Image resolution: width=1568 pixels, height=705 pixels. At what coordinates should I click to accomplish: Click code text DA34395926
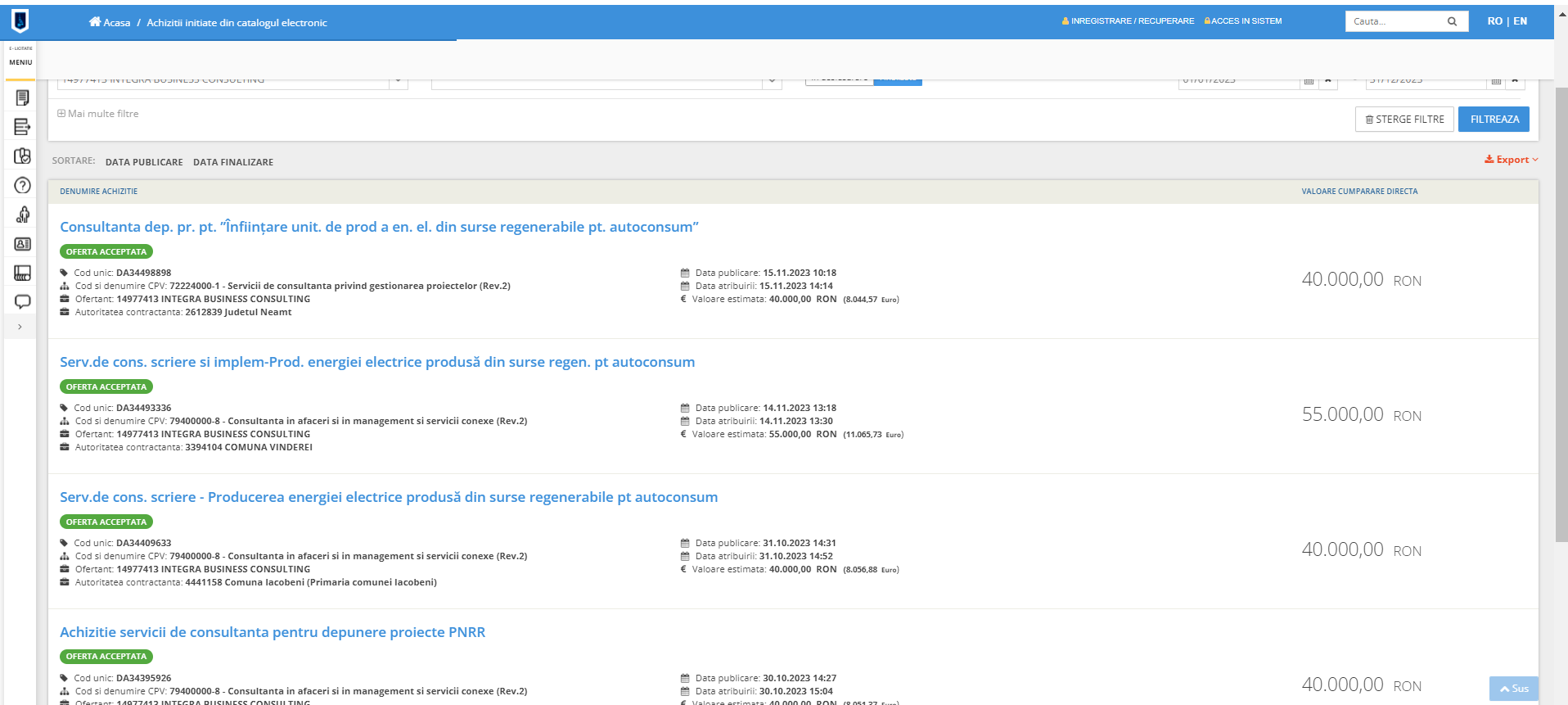point(143,679)
